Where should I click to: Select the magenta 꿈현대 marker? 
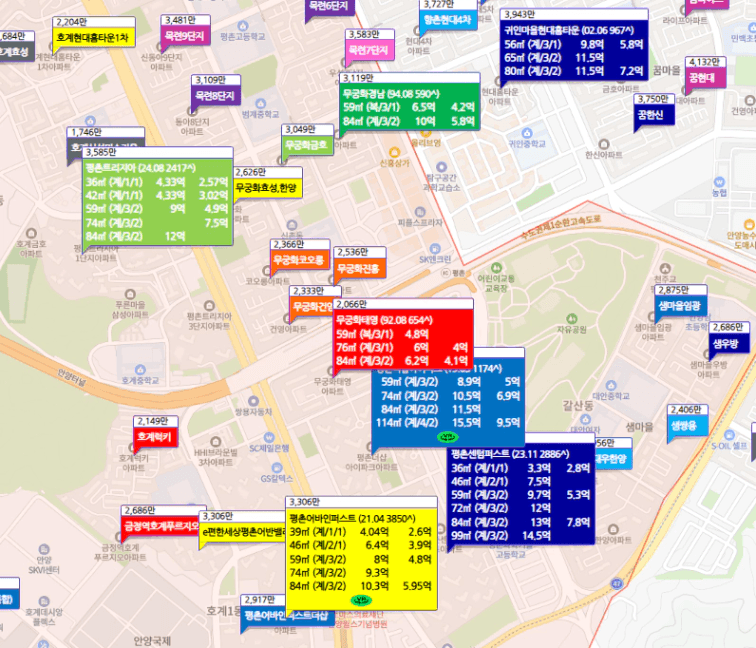(705, 72)
